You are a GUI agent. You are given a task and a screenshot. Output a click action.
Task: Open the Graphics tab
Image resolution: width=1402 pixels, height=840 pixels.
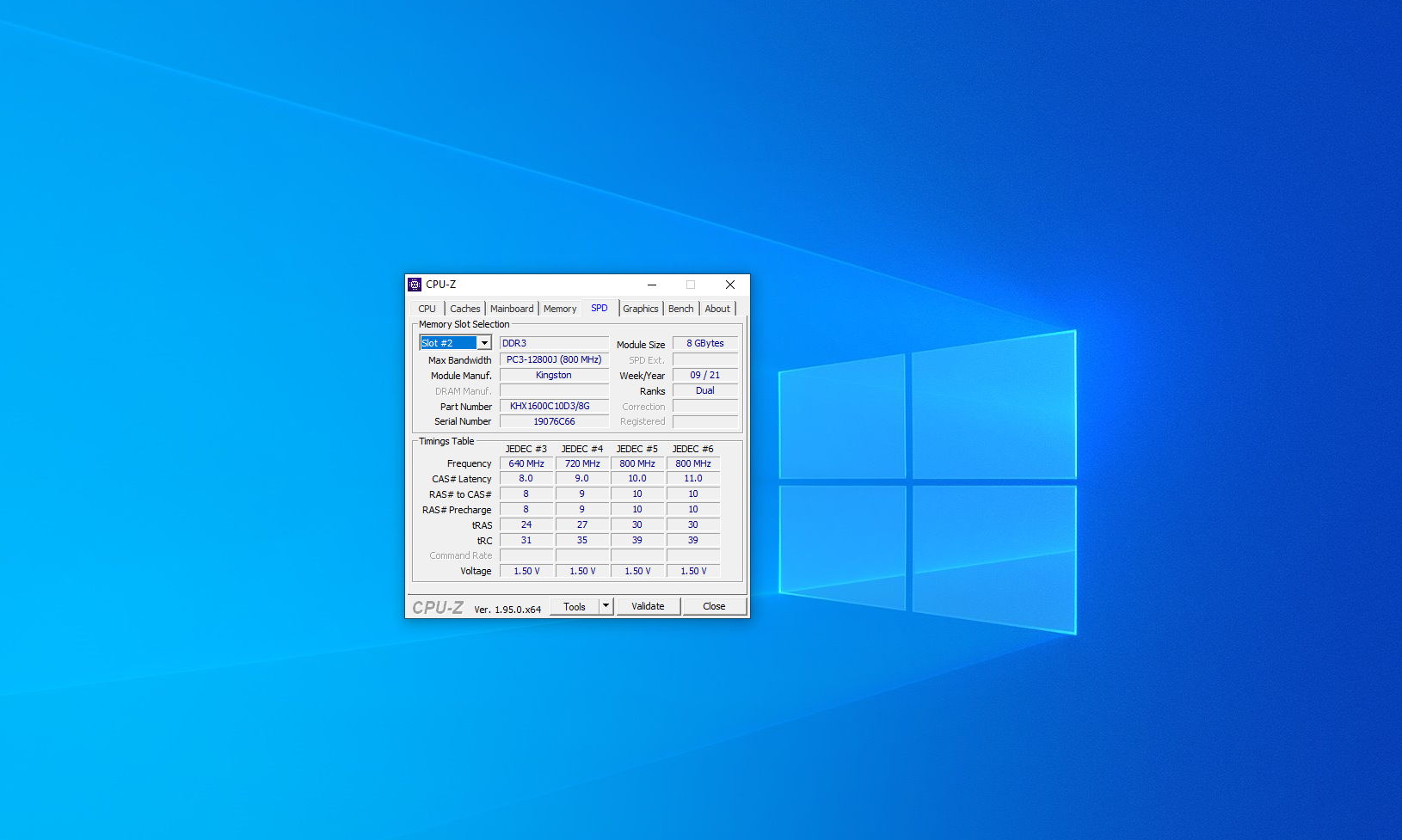click(641, 309)
